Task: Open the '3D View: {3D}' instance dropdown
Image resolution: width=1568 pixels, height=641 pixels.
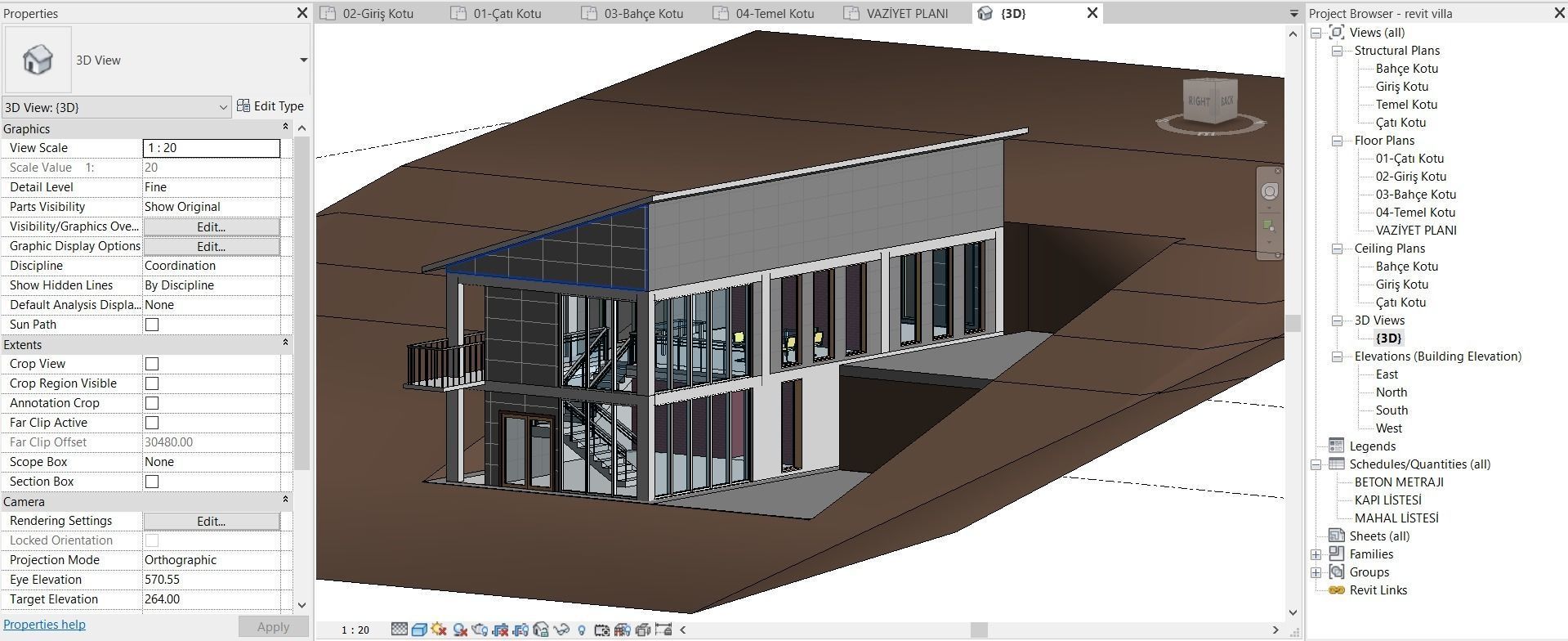Action: [x=116, y=107]
